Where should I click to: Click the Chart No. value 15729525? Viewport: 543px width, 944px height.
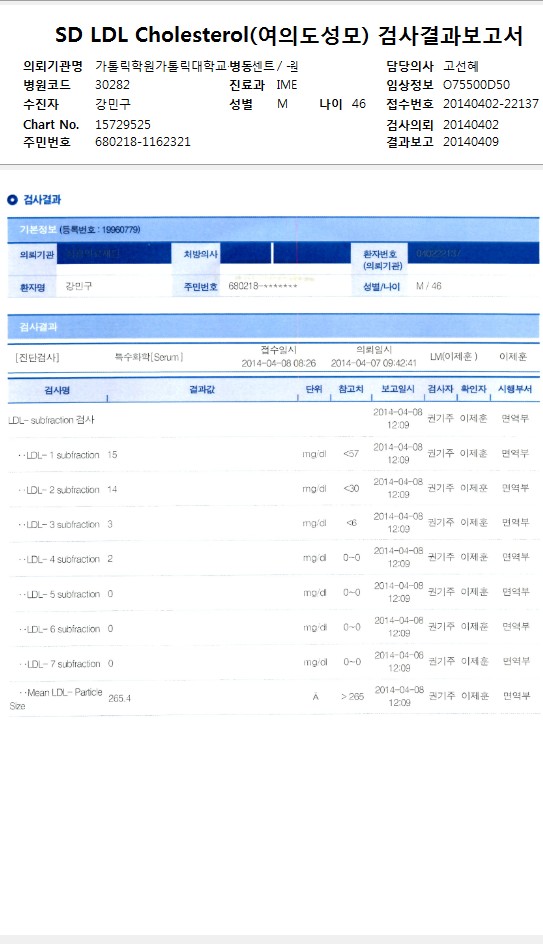click(123, 125)
